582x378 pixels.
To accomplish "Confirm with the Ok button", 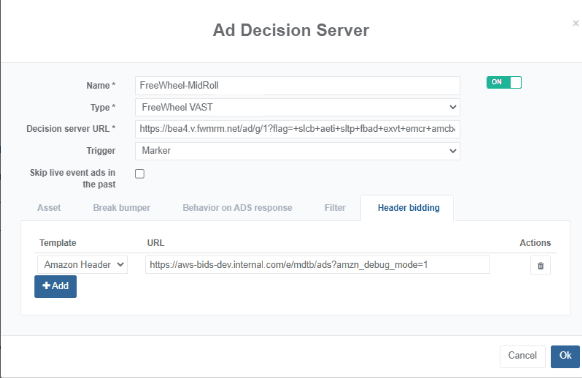I will (565, 356).
